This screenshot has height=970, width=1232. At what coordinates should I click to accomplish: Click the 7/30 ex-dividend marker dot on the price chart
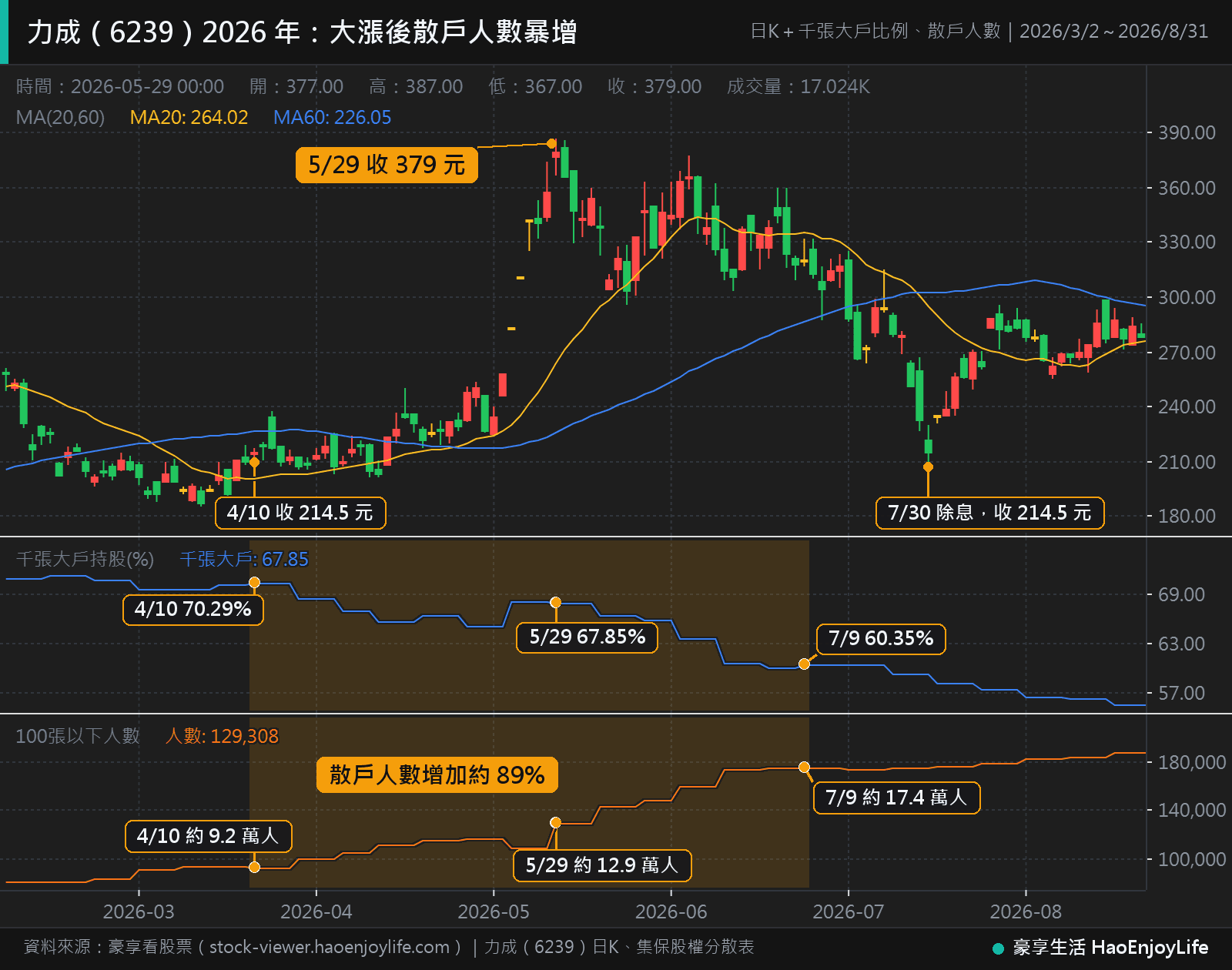pos(928,467)
